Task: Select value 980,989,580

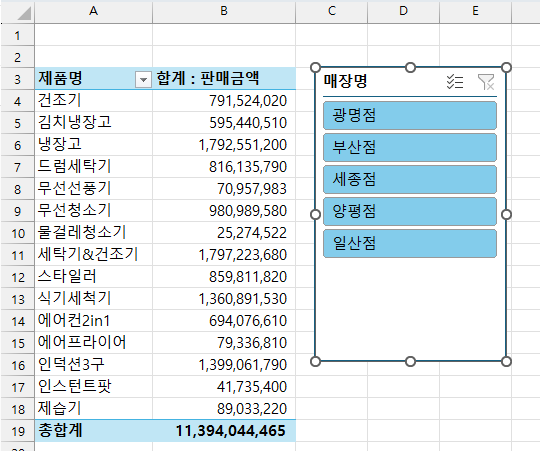Action: click(224, 211)
